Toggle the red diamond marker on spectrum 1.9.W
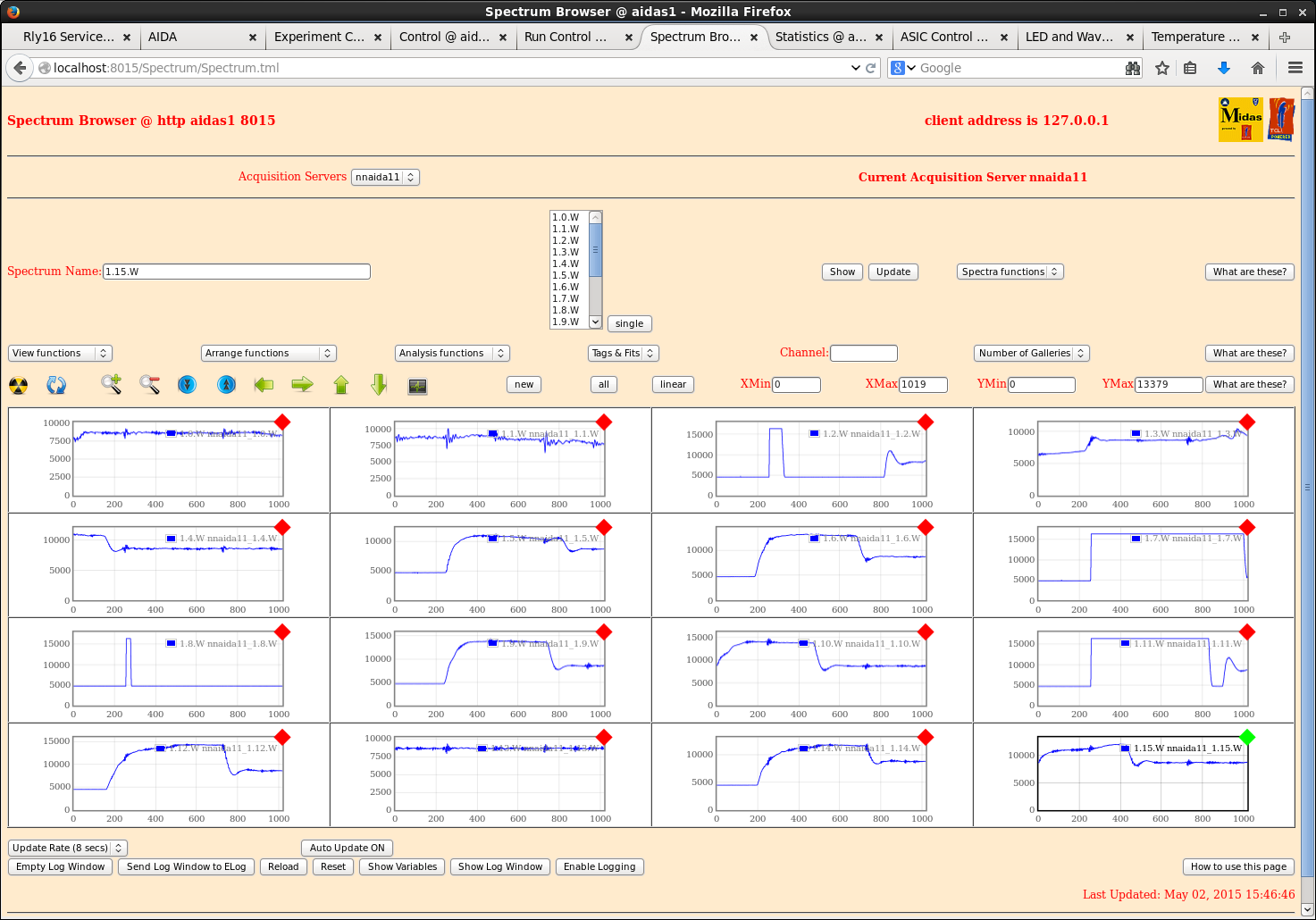Screen dimensions: 1316x920 (604, 632)
